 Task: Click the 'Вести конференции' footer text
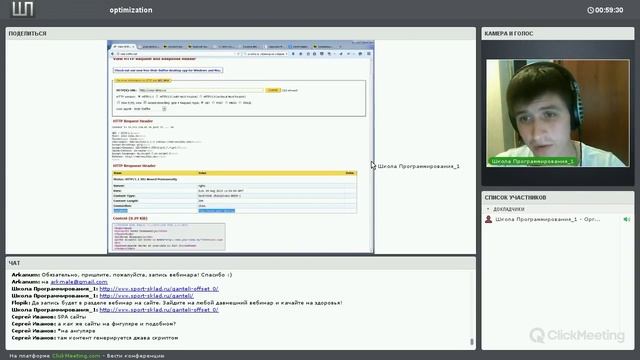point(136,356)
